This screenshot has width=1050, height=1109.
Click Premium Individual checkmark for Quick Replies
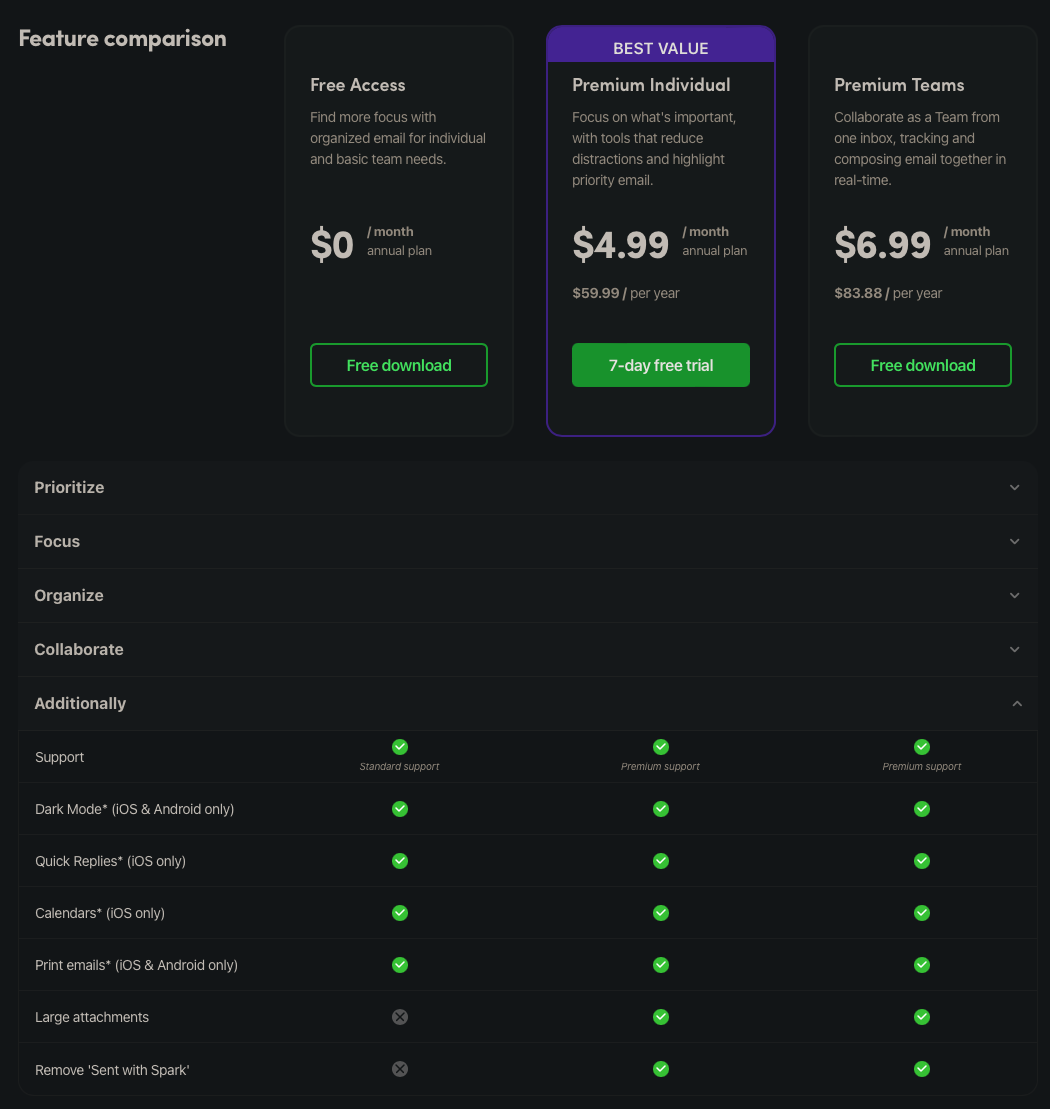[660, 861]
